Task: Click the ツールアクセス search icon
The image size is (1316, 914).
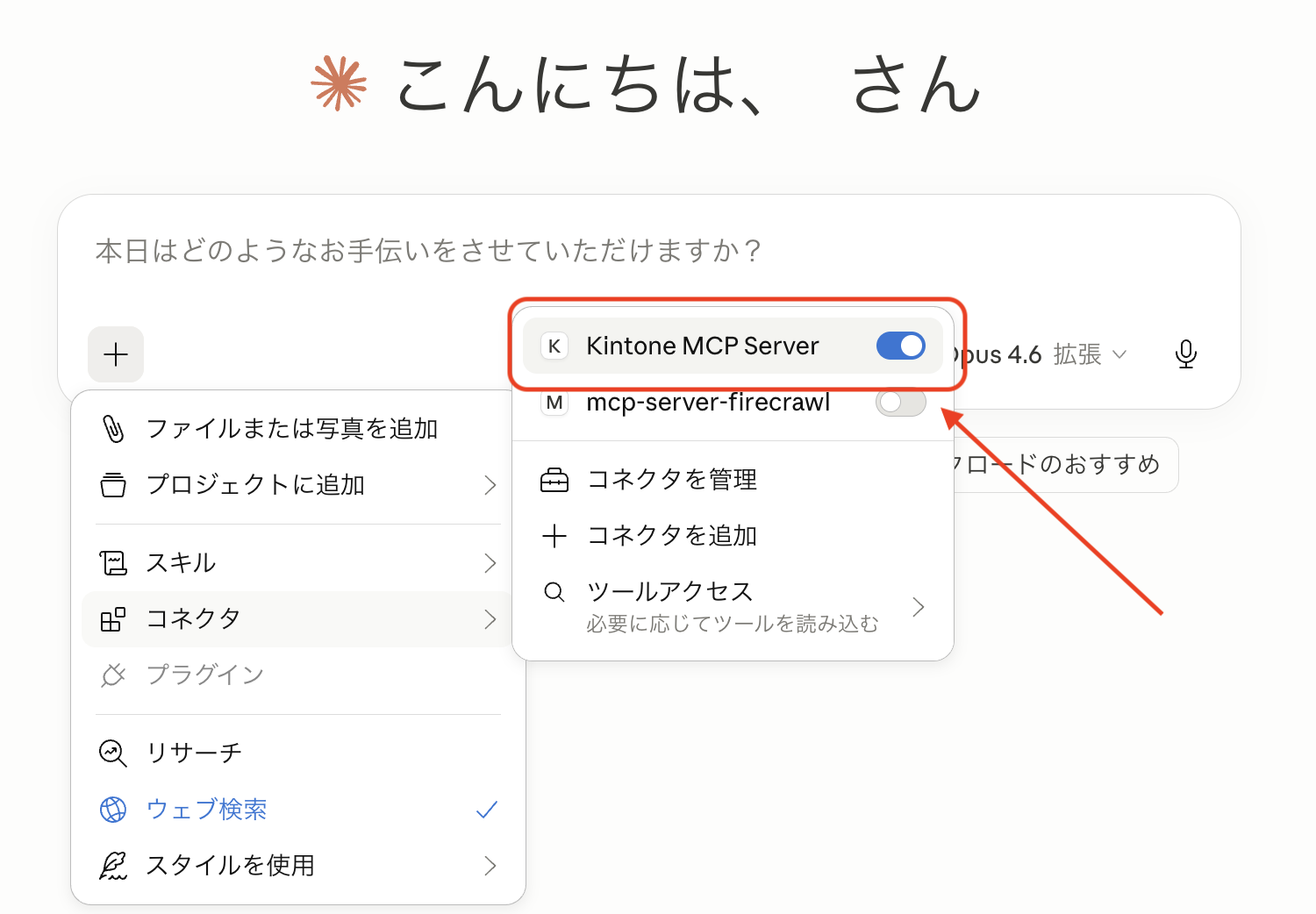Action: click(554, 592)
